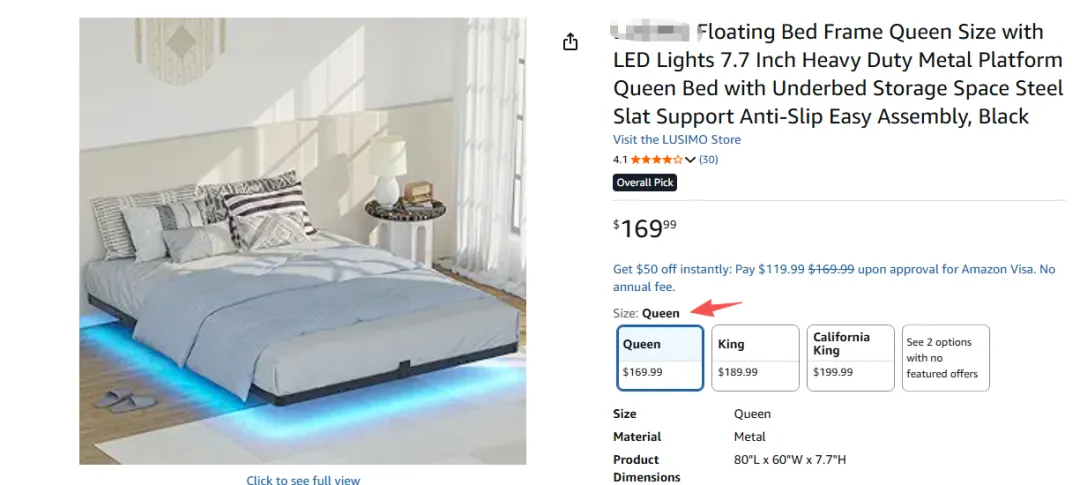Click the Metal material value
The height and width of the screenshot is (485, 1080).
750,437
